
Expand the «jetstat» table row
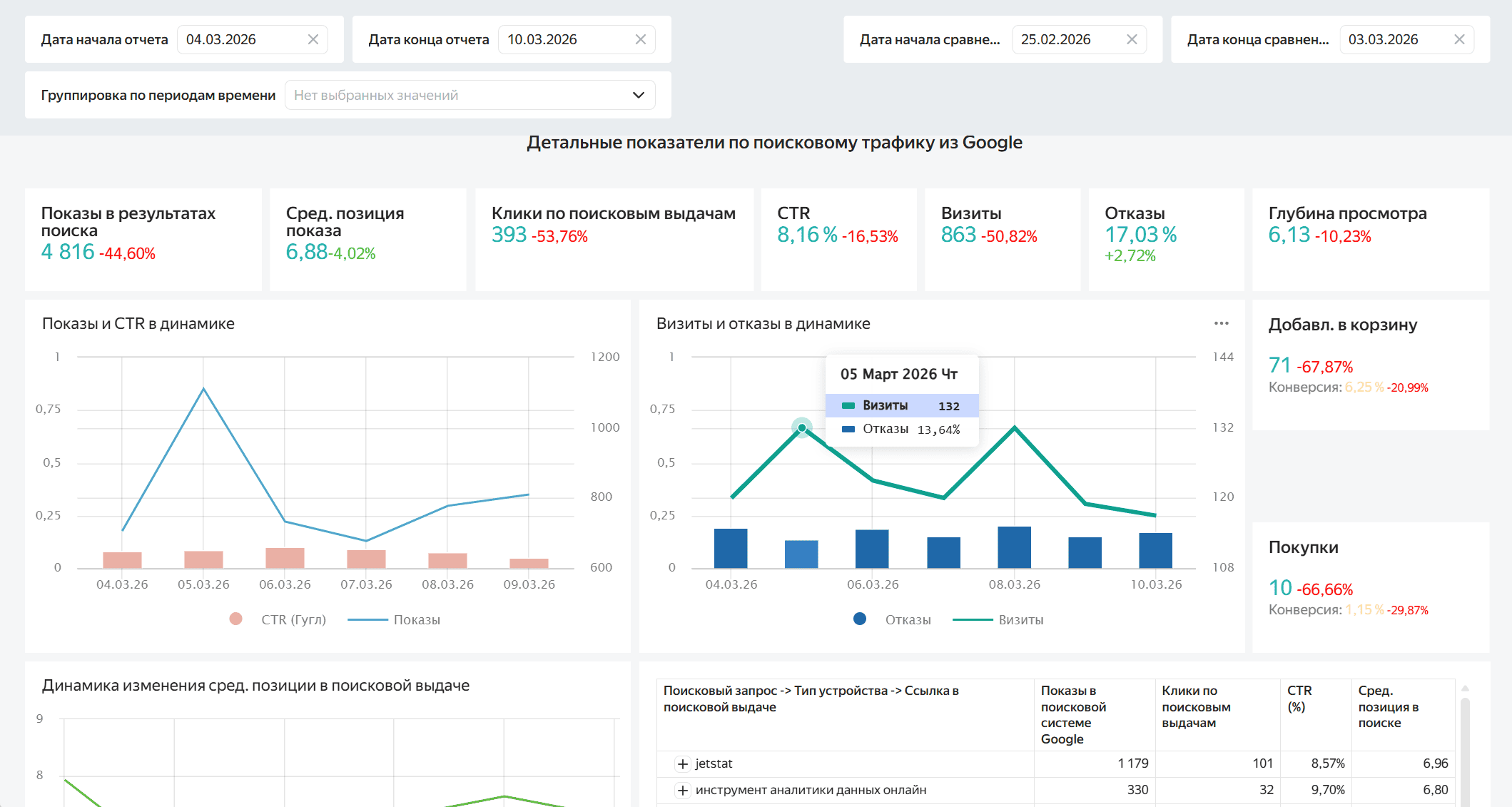click(x=683, y=763)
